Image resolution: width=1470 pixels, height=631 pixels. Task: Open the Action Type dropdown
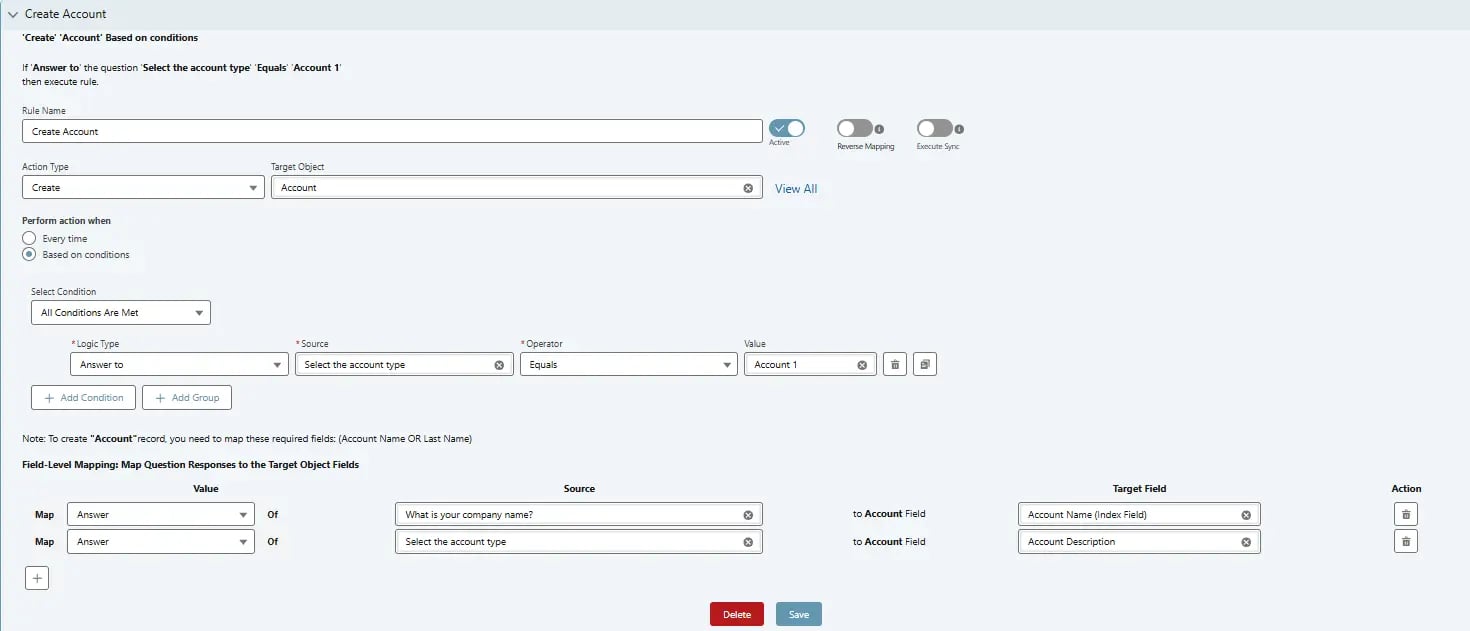pyautogui.click(x=143, y=187)
